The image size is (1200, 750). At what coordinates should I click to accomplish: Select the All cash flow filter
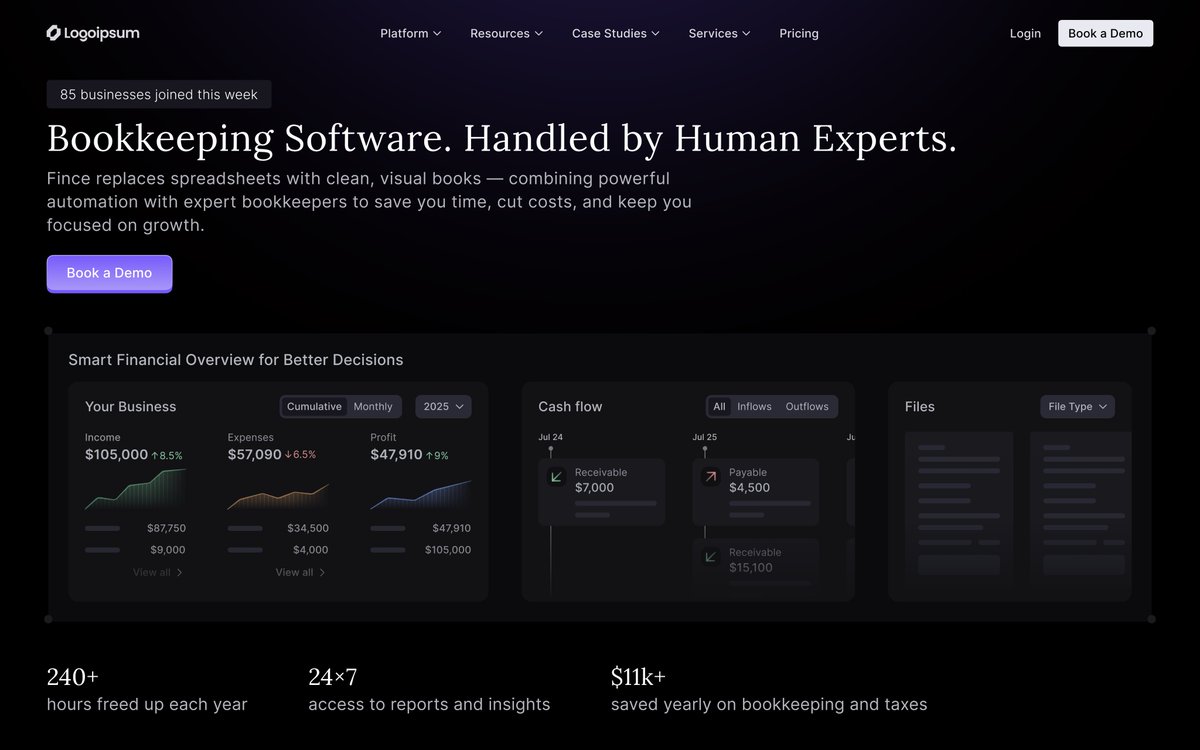719,407
